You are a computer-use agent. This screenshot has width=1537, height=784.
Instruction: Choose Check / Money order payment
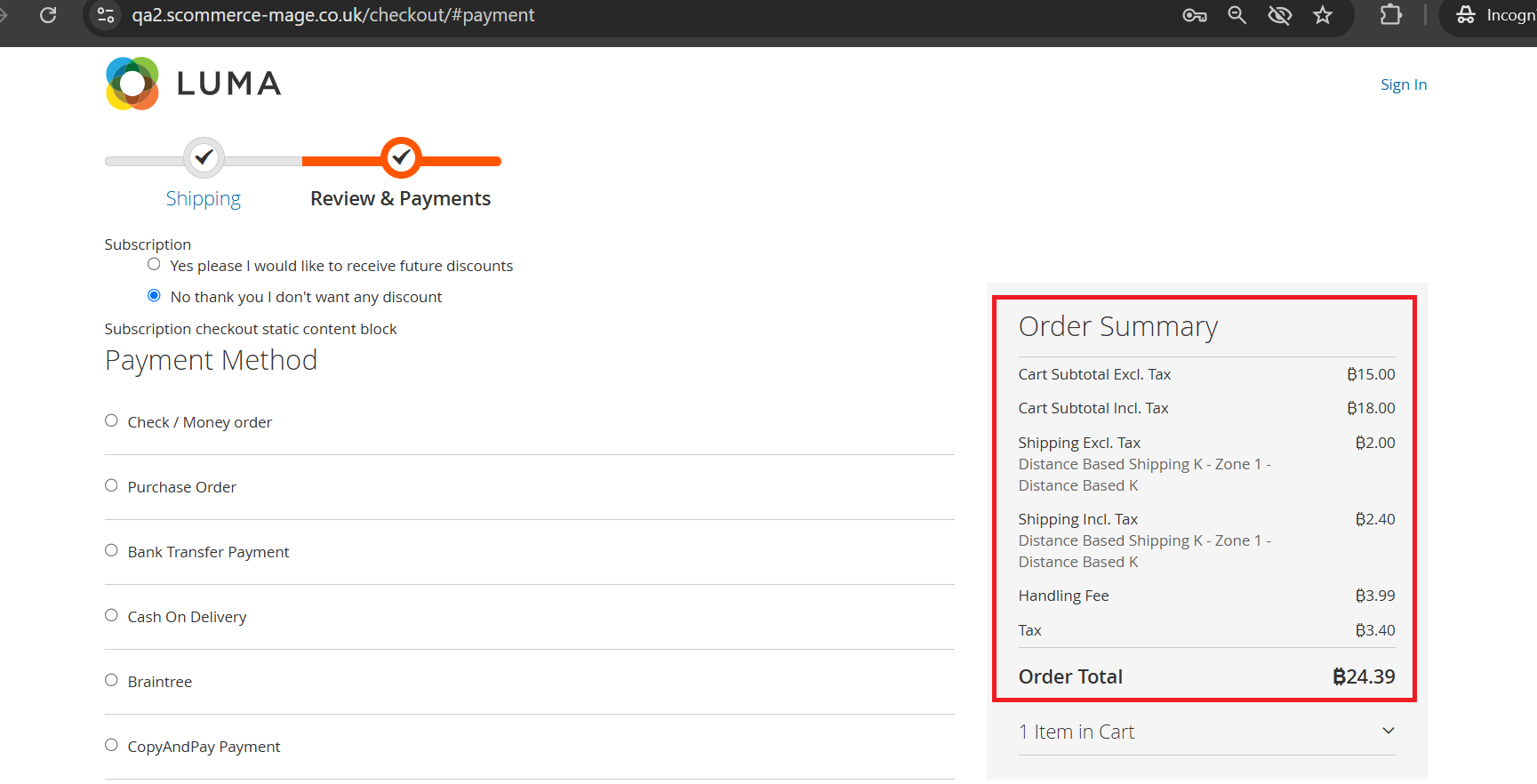[111, 421]
